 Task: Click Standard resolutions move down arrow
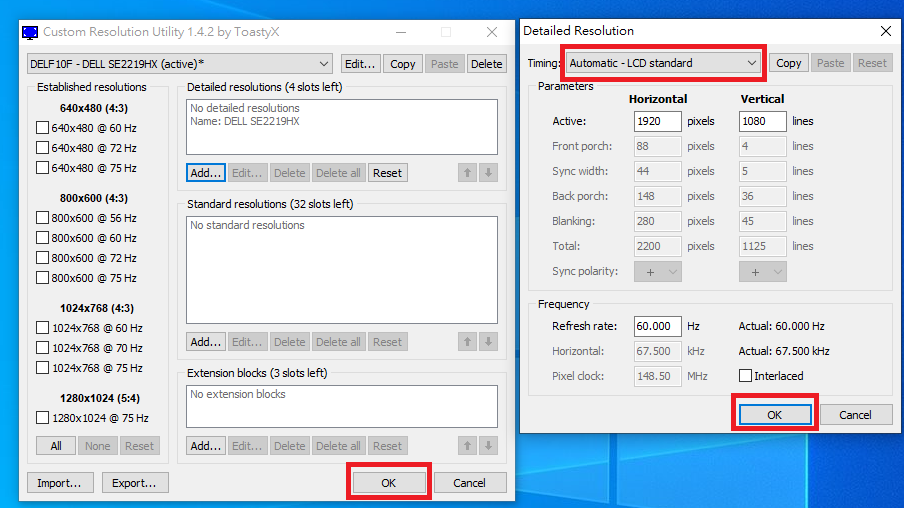coord(488,341)
